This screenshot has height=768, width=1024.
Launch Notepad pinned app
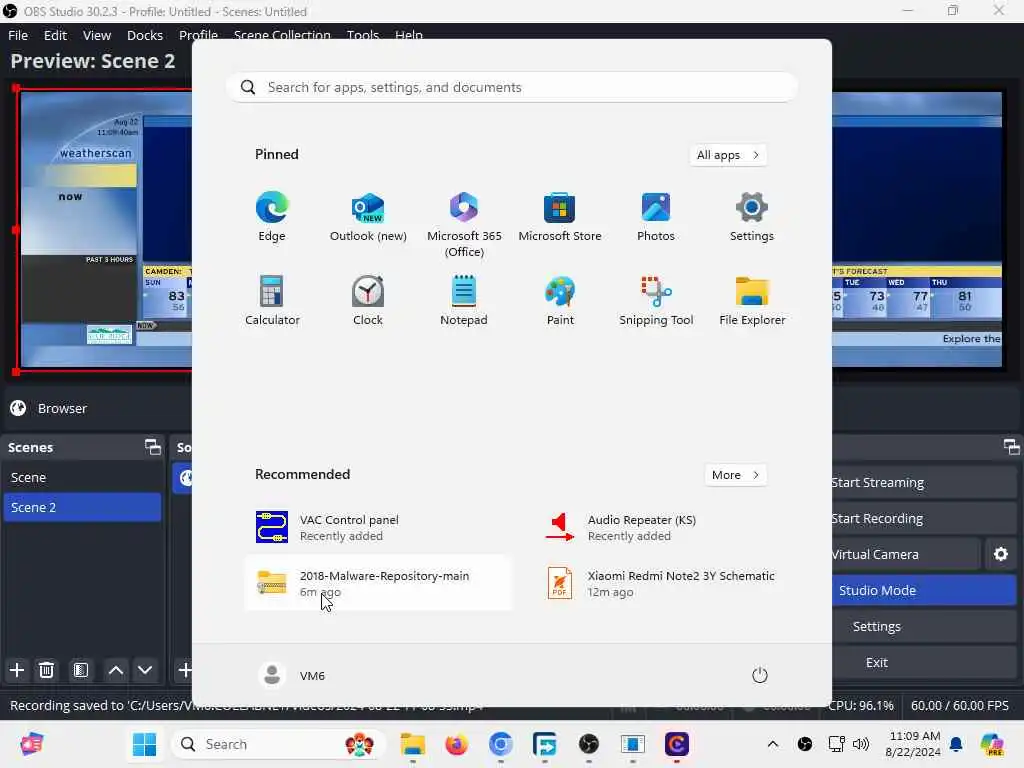pos(464,300)
